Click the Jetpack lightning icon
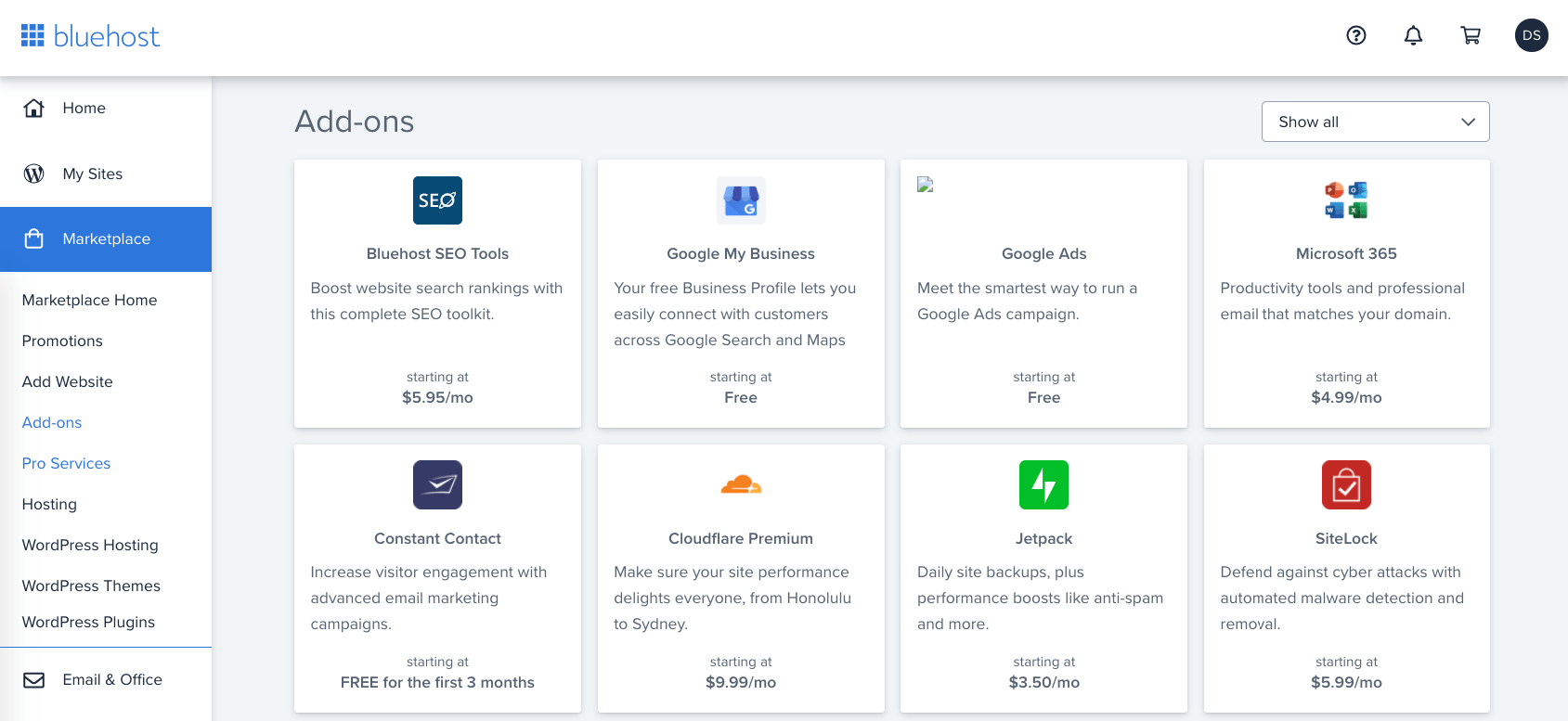Screen dimensions: 1568x721 pyautogui.click(x=1043, y=485)
